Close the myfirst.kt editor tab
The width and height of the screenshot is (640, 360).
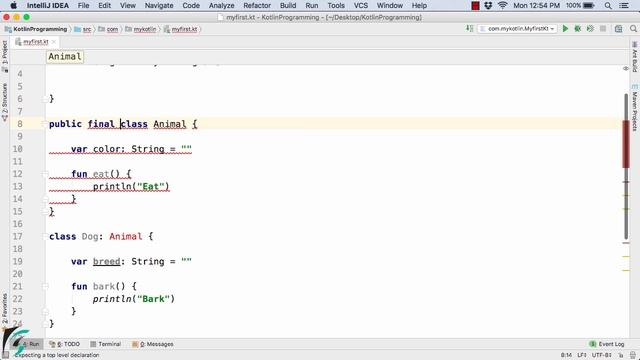pyautogui.click(x=54, y=42)
